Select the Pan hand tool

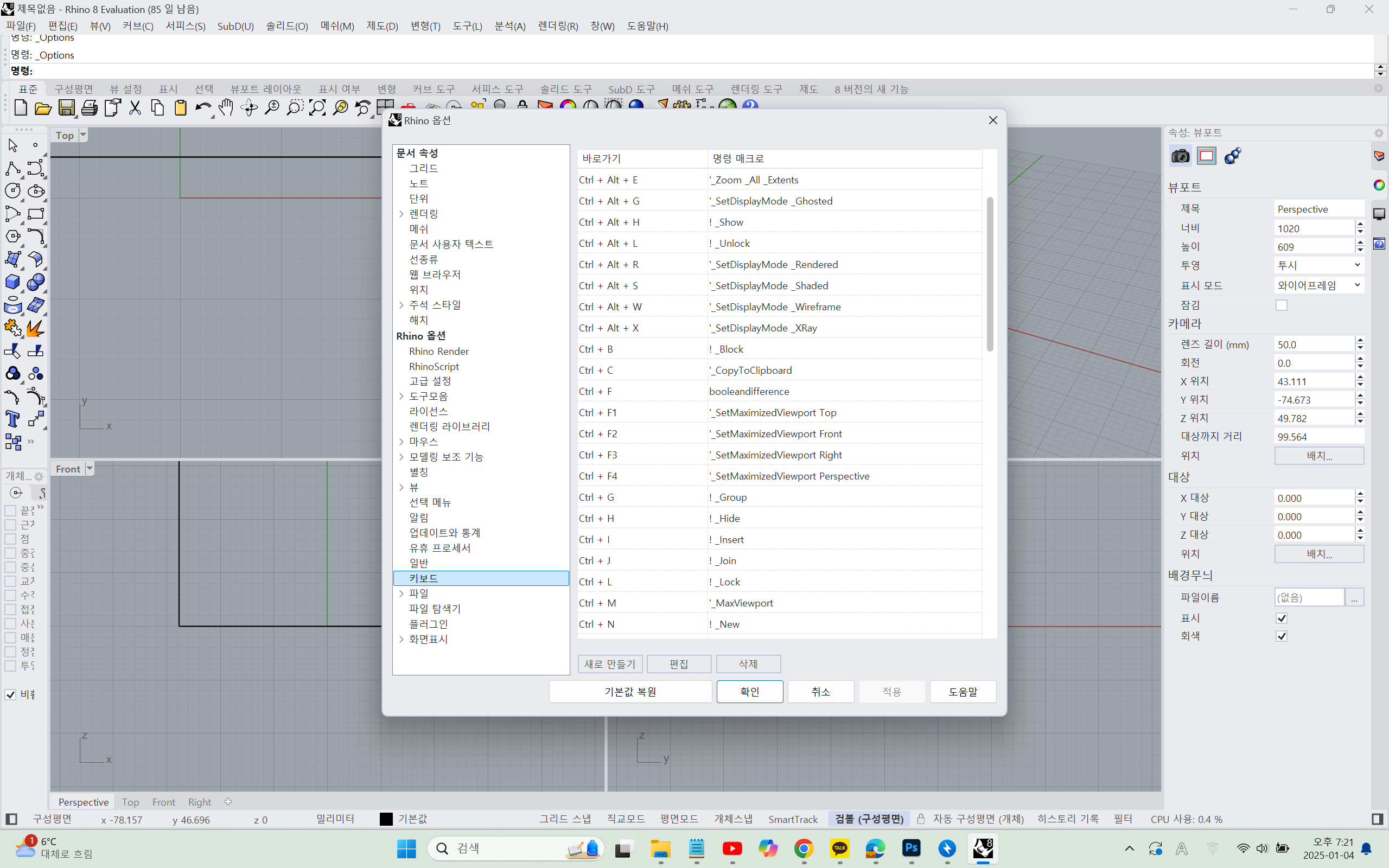point(226,107)
